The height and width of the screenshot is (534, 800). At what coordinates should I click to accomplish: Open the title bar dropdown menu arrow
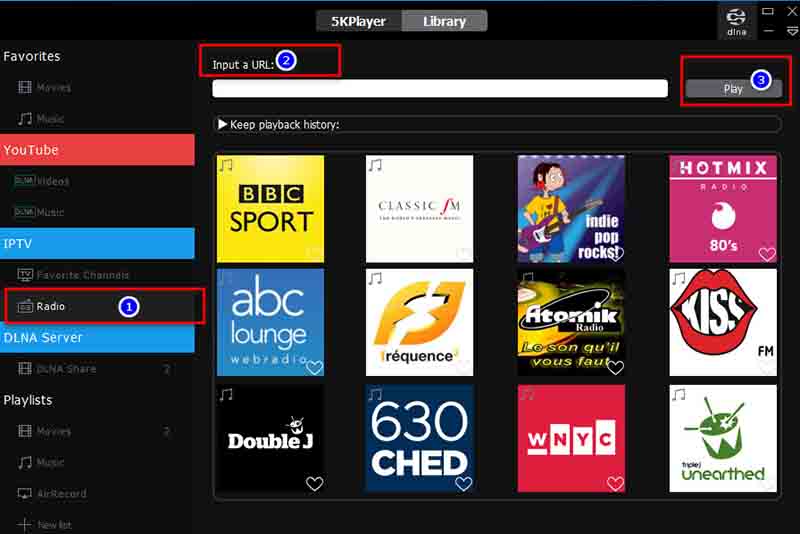[792, 32]
